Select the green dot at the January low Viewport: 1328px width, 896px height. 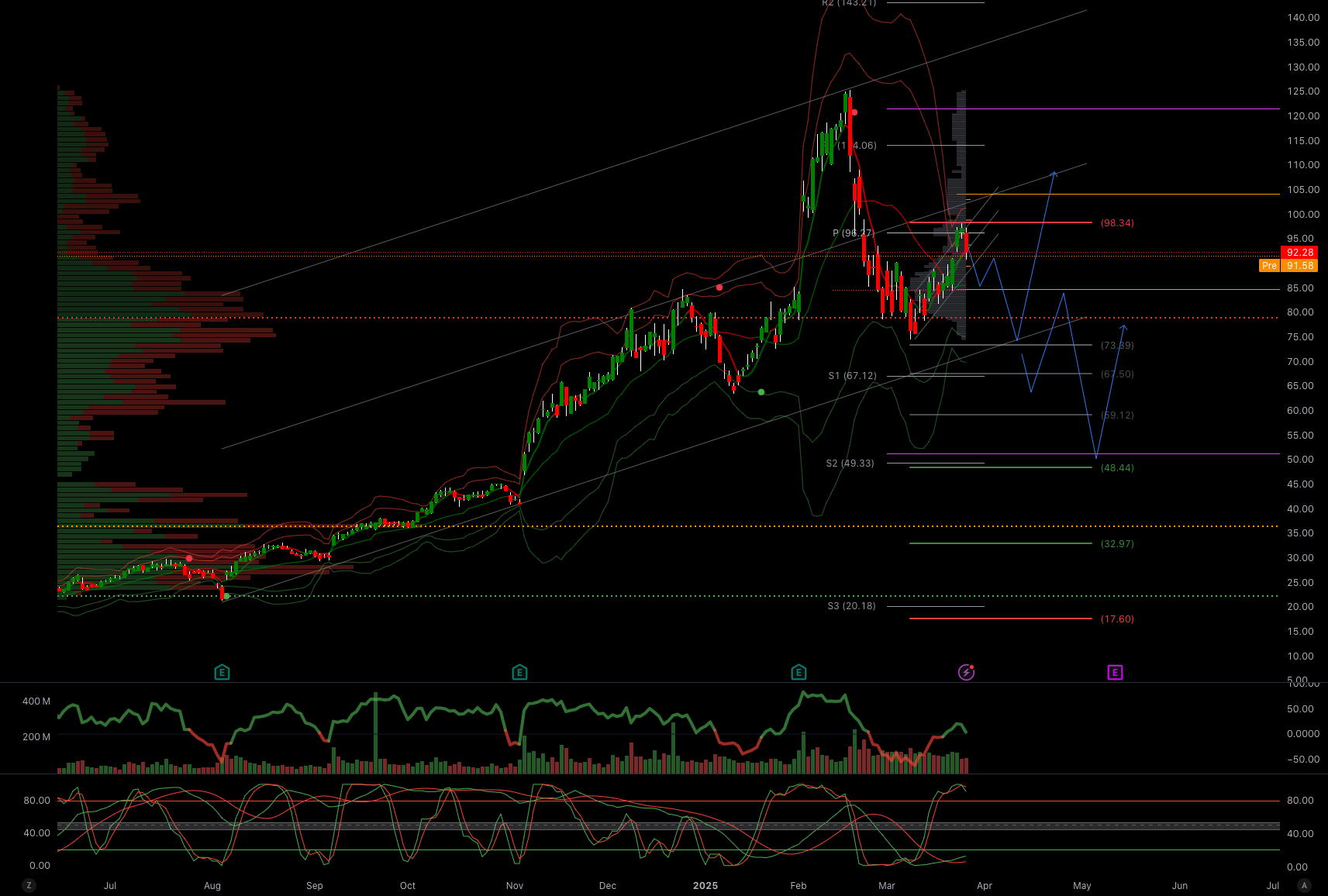[761, 392]
